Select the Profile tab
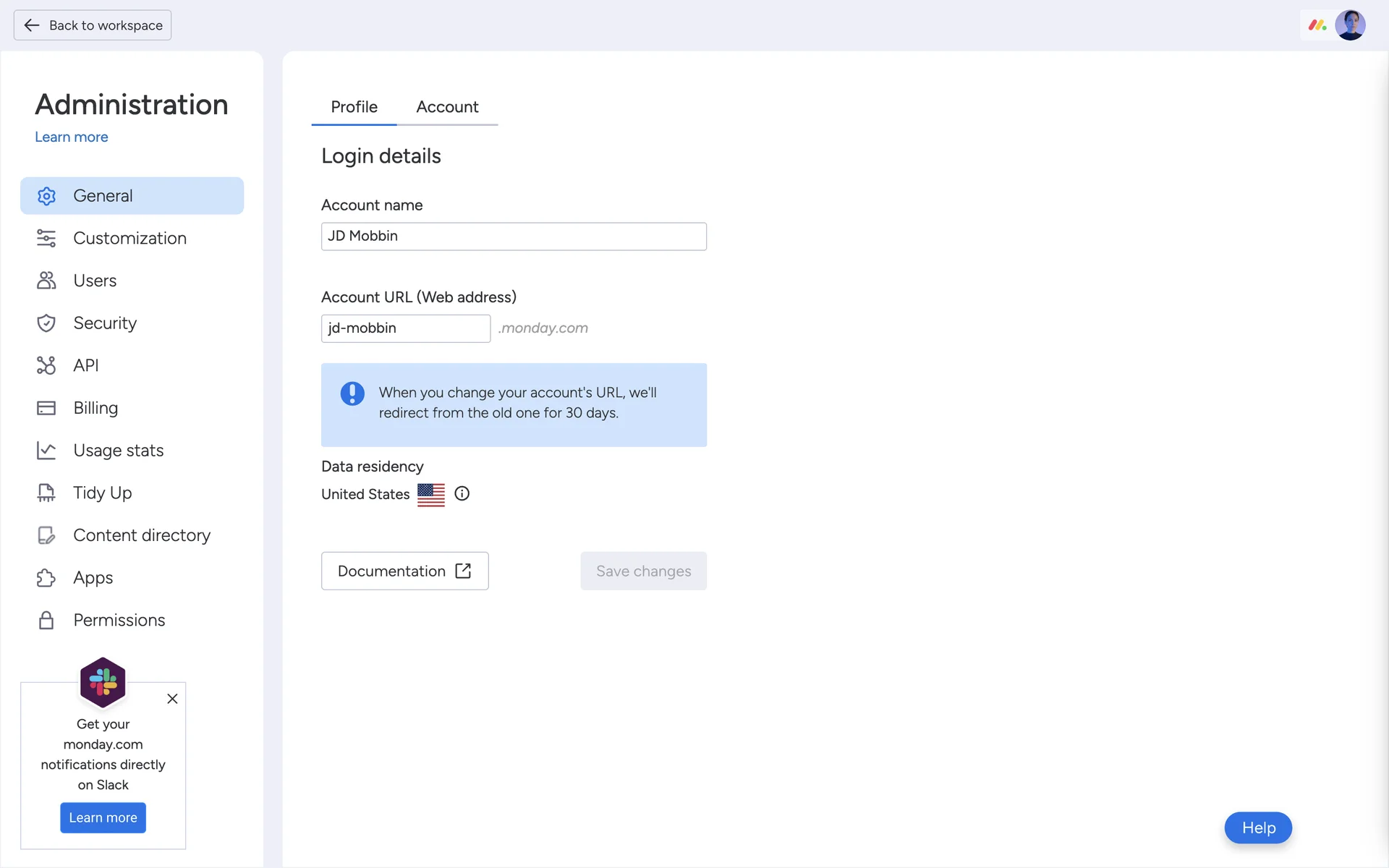The image size is (1389, 868). 354,107
